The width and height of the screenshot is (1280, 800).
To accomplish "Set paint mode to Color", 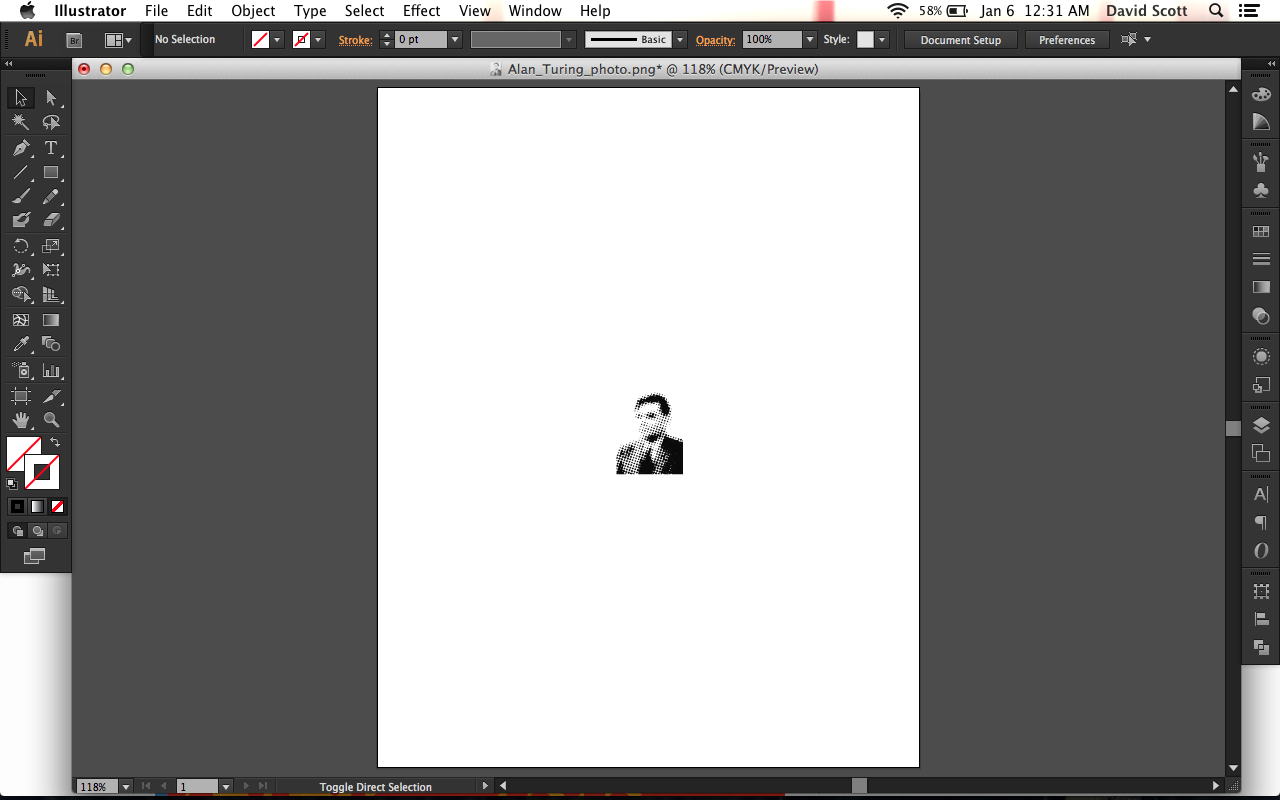I will tap(17, 507).
